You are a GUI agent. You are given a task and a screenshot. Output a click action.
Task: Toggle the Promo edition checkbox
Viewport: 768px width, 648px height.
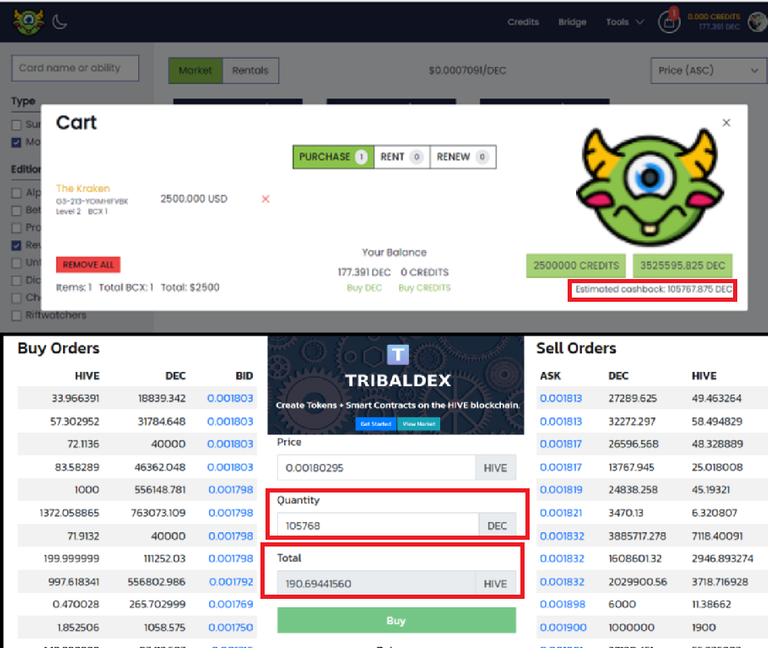17,228
